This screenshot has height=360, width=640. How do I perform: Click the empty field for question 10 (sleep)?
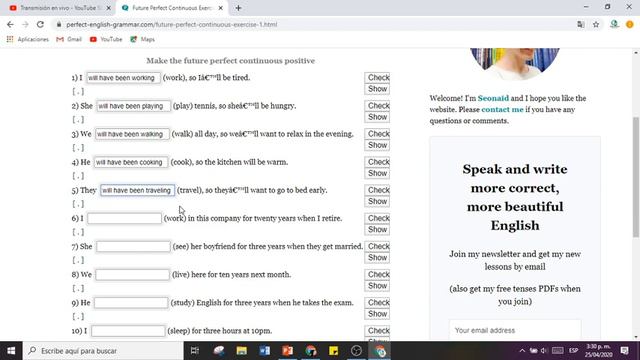[128, 331]
